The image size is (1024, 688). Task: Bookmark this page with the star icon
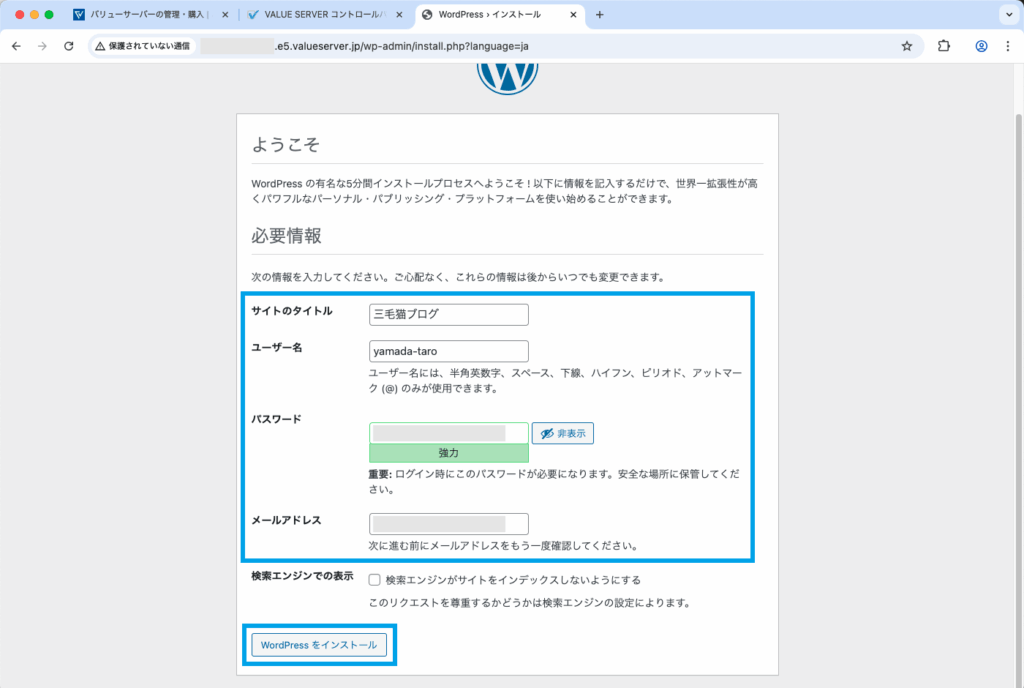(x=907, y=46)
